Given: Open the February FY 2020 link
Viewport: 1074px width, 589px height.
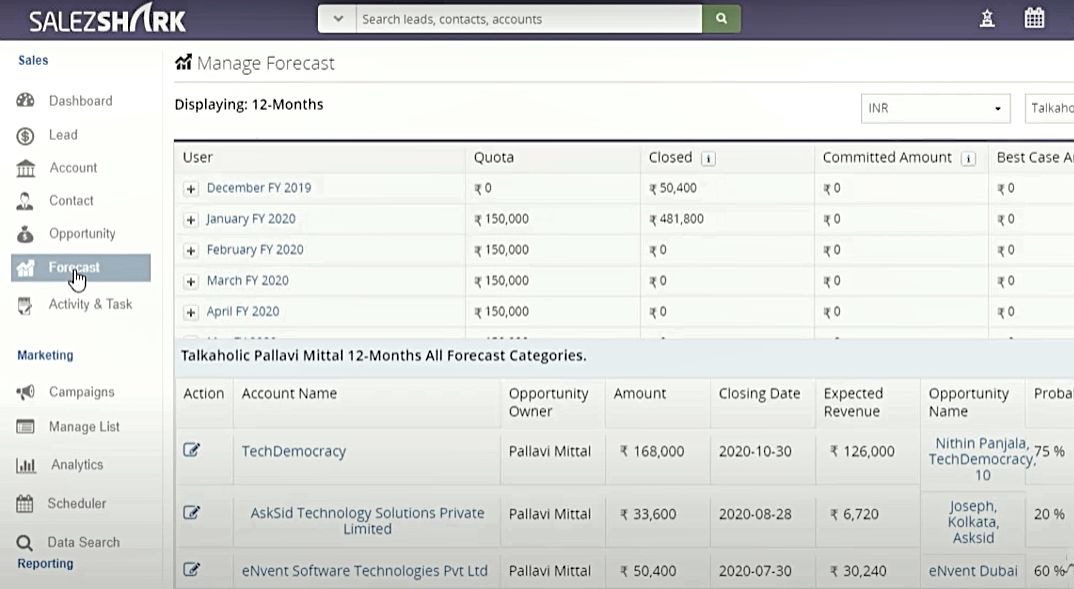Looking at the screenshot, I should 255,250.
